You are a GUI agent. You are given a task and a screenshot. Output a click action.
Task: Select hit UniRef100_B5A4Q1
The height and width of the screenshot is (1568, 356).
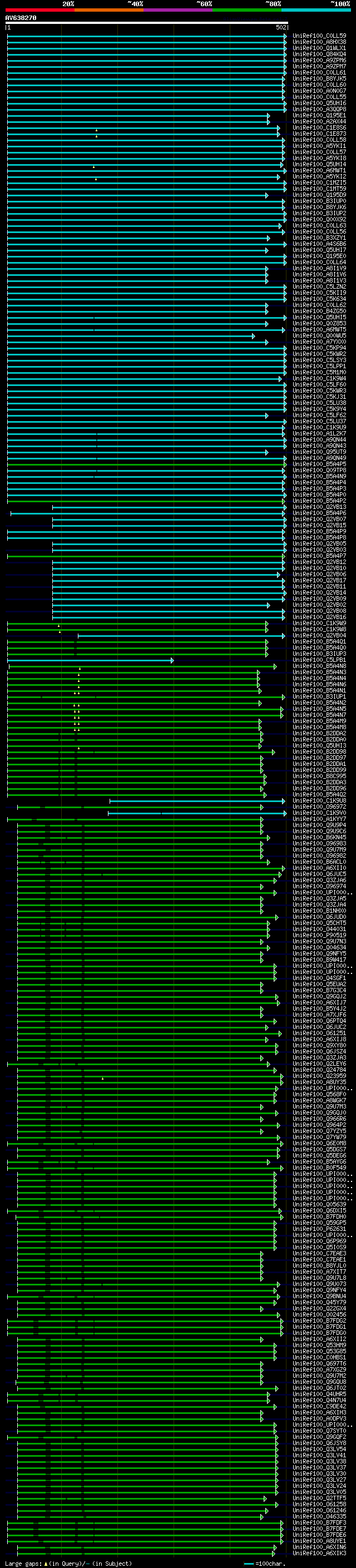coord(319,641)
